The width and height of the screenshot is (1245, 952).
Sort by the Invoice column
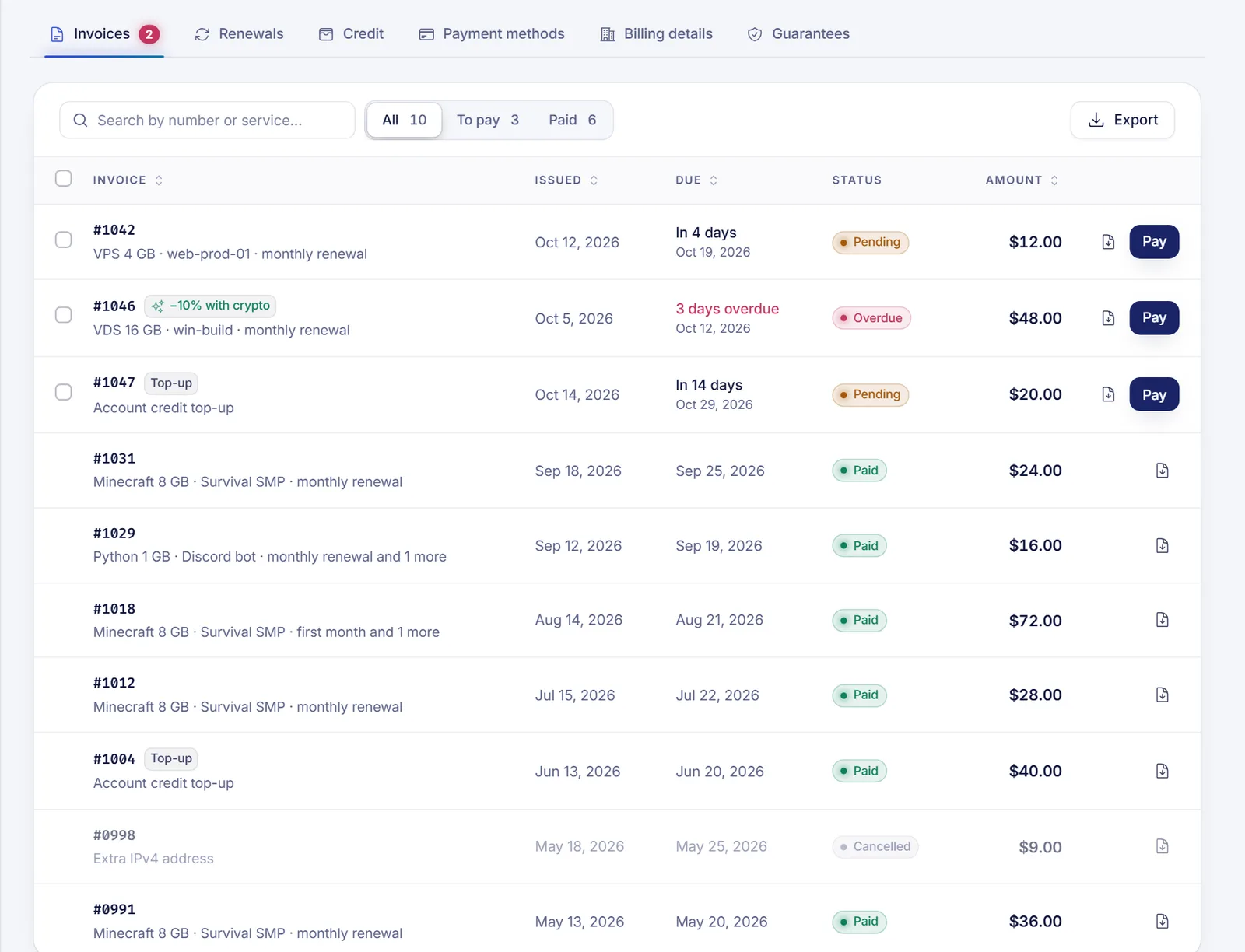[128, 180]
